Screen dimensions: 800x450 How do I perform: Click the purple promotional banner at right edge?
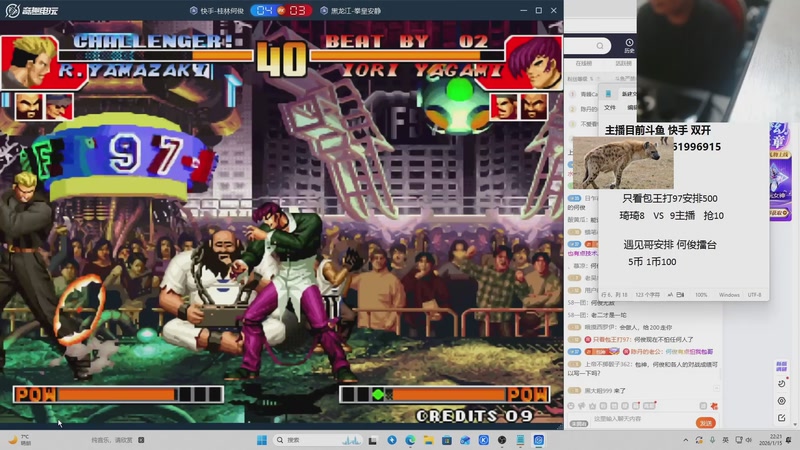(x=780, y=171)
